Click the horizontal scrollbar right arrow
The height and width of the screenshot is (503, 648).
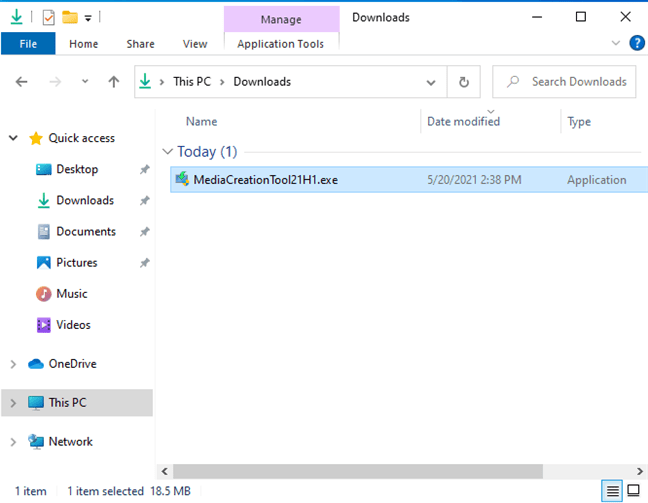pos(640,471)
